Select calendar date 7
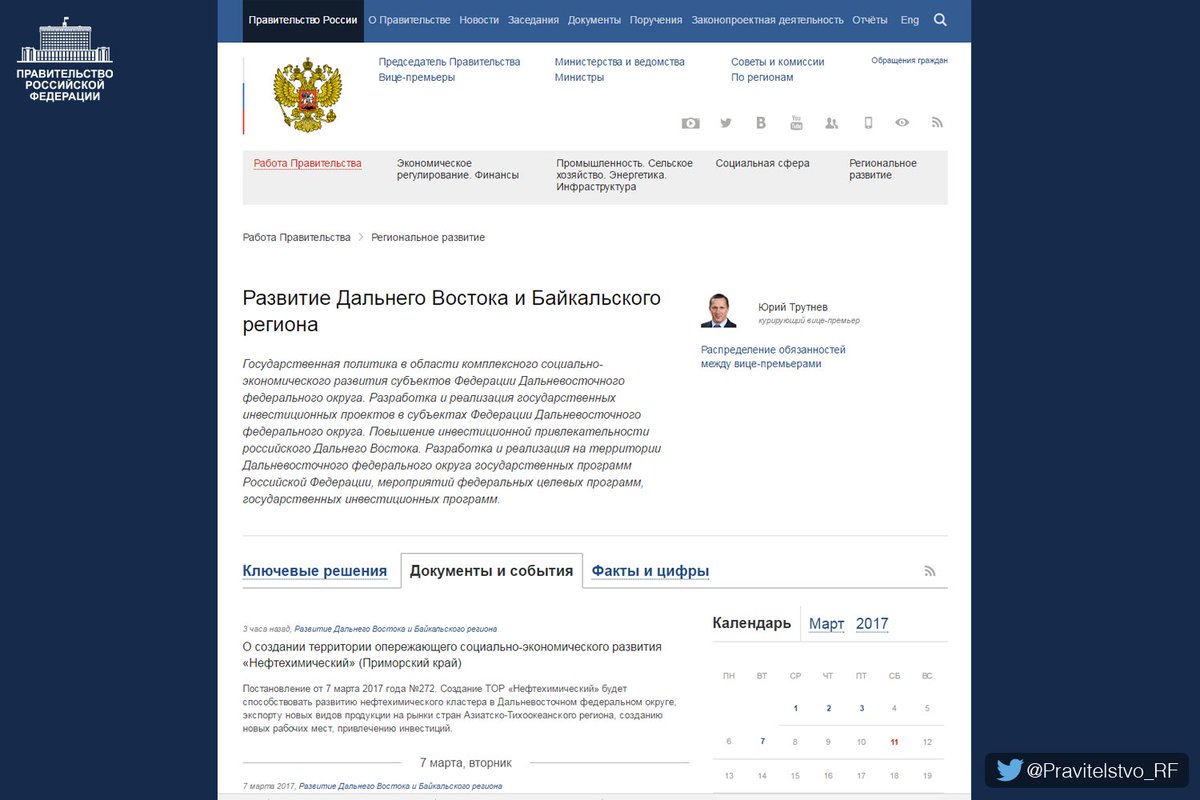Image resolution: width=1200 pixels, height=800 pixels. tap(762, 742)
